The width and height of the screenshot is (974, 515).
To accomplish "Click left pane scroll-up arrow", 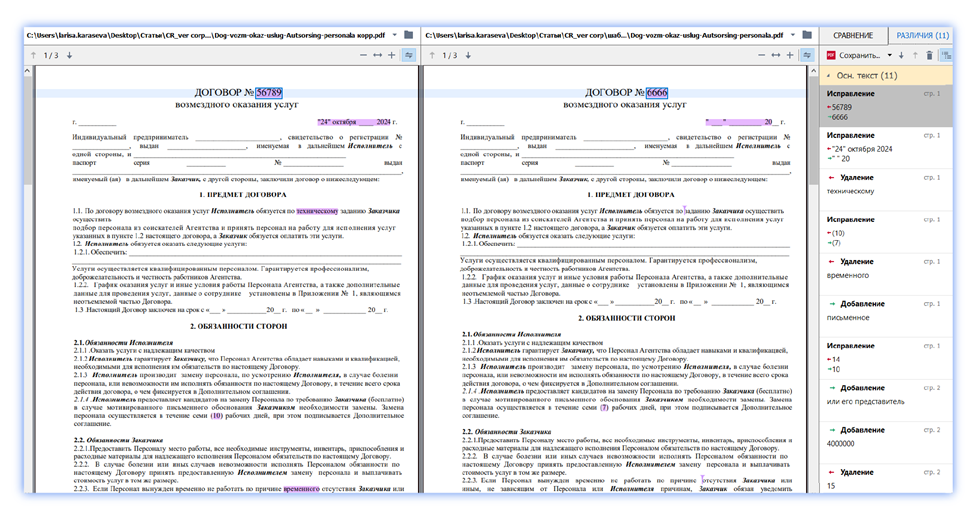I will tap(27, 71).
